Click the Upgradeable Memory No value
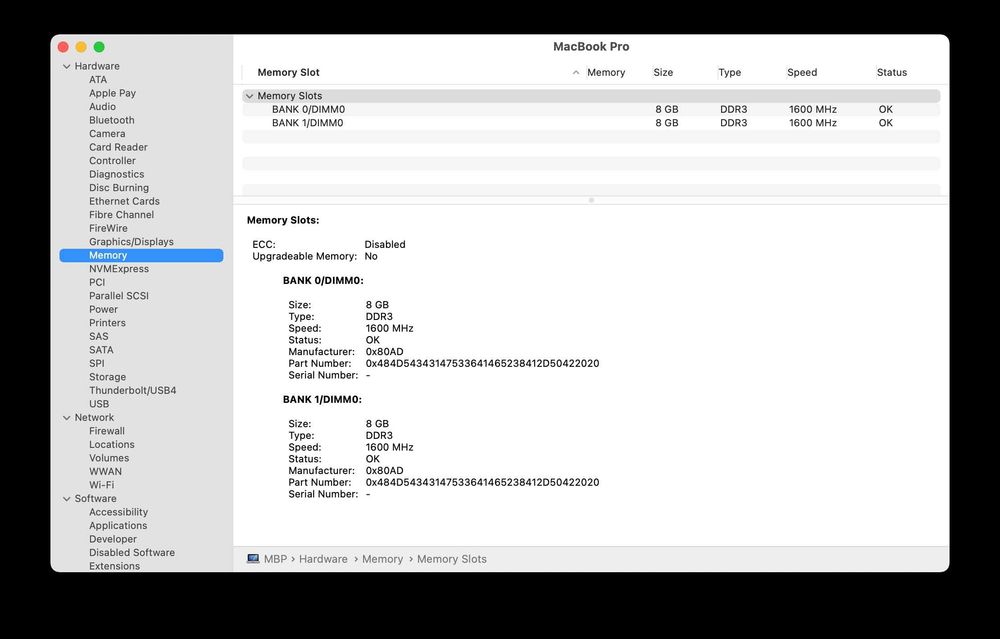1000x639 pixels. [371, 256]
